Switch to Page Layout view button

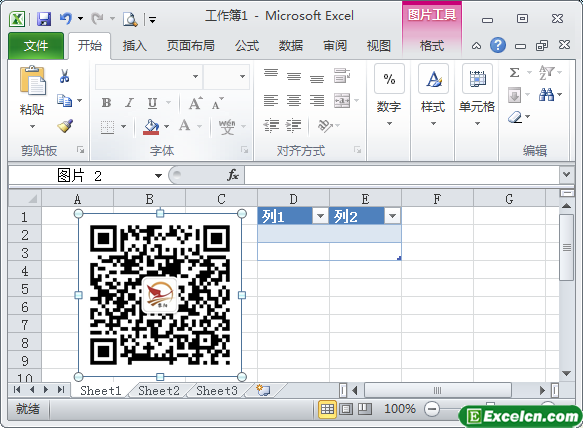coord(346,409)
